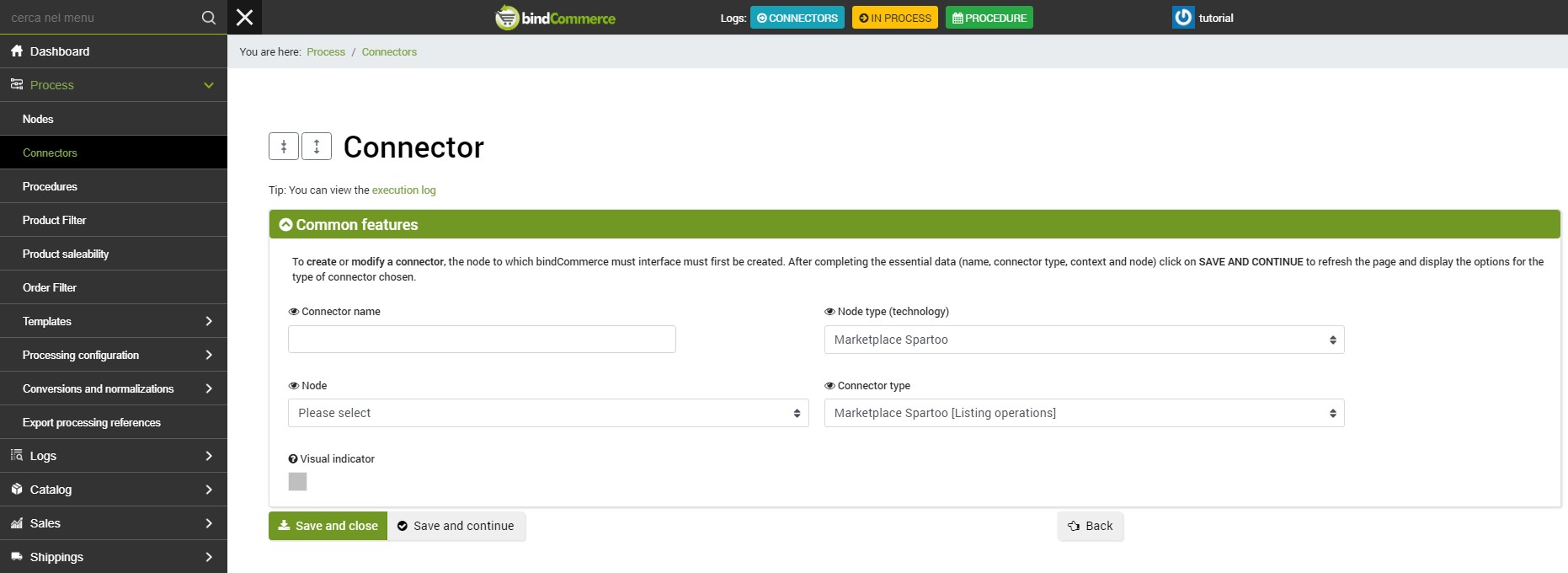Click the eye icon beside Connector type
Viewport: 1568px width, 573px height.
(829, 386)
